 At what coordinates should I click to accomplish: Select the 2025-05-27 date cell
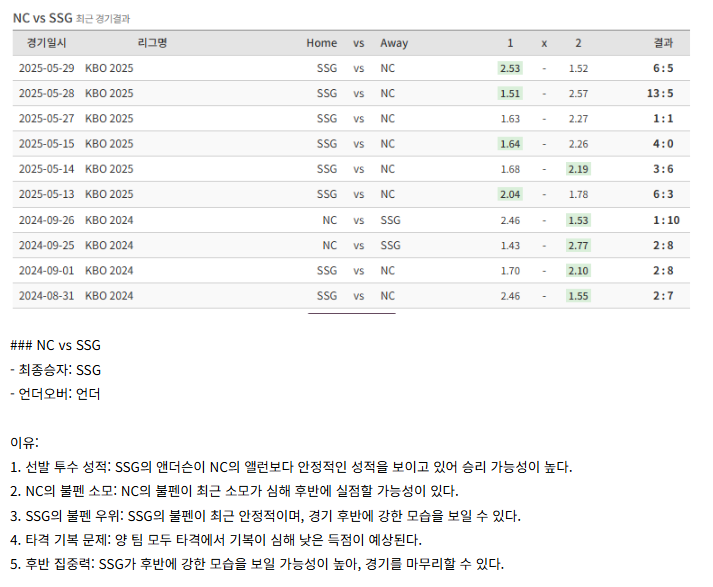[46, 119]
